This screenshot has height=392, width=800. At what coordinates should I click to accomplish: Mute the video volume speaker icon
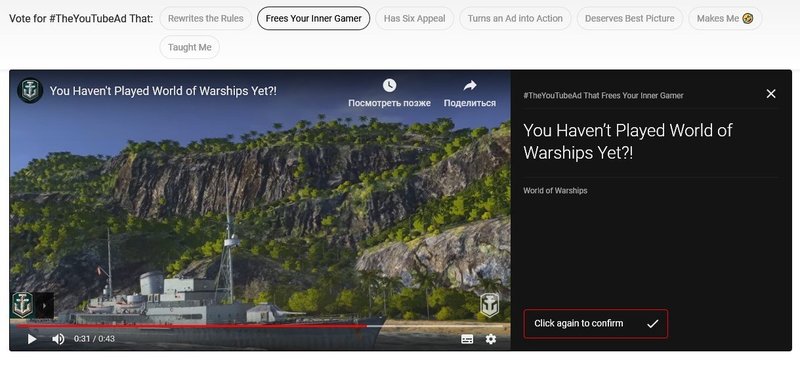click(x=58, y=339)
